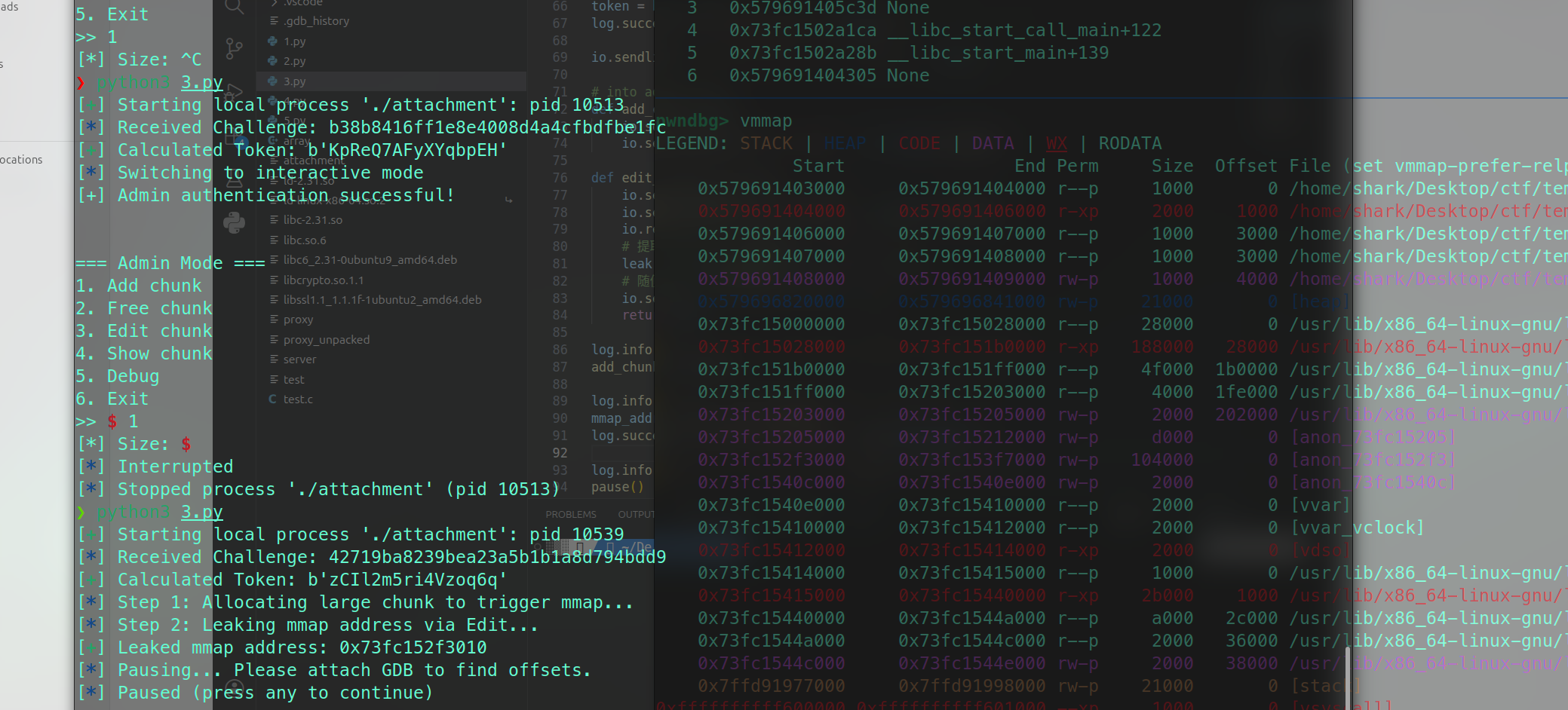The image size is (1568, 710).
Task: Click the [vvar_vclock] mapping name
Action: tap(1357, 528)
